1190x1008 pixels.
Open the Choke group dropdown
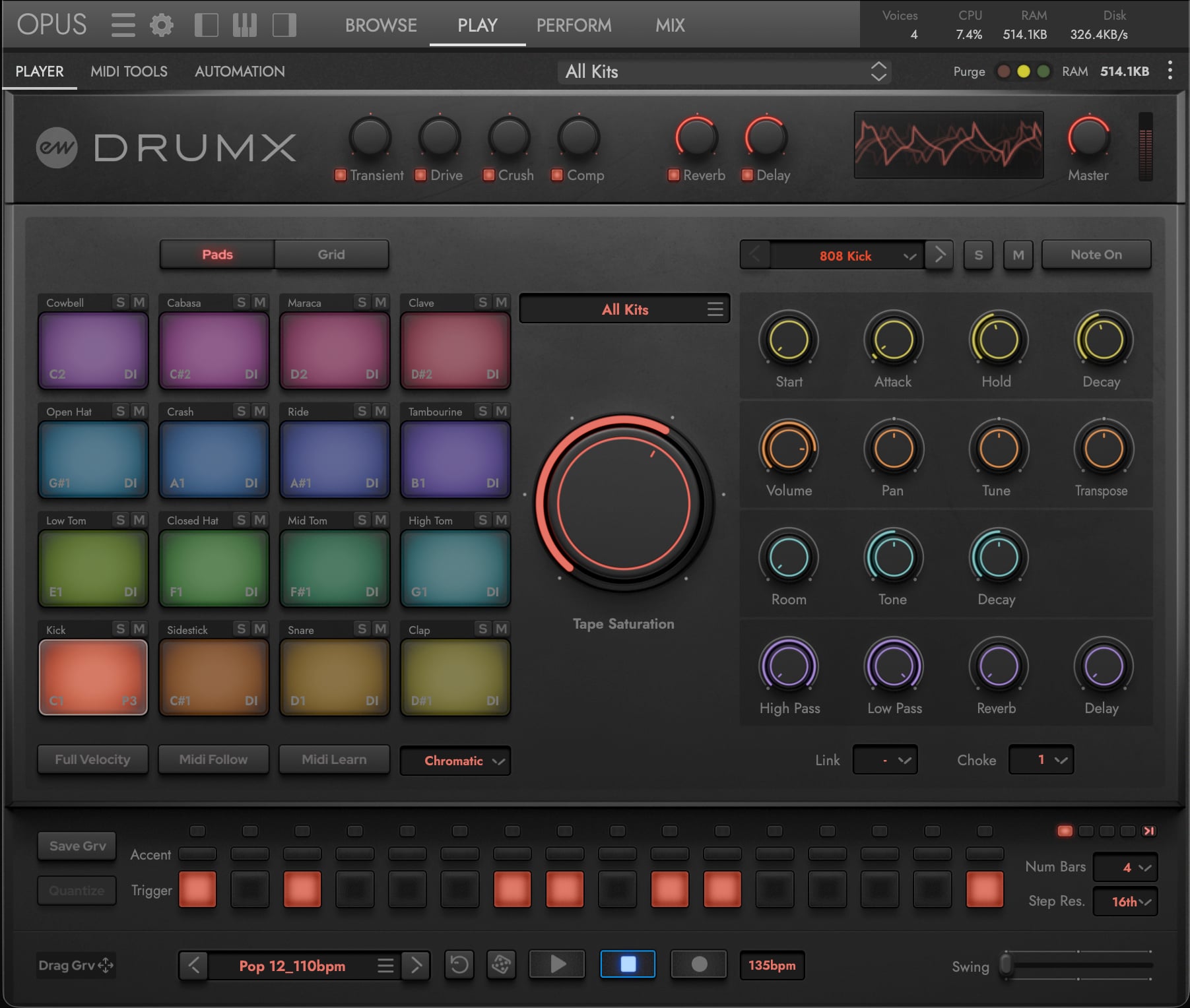click(1041, 760)
